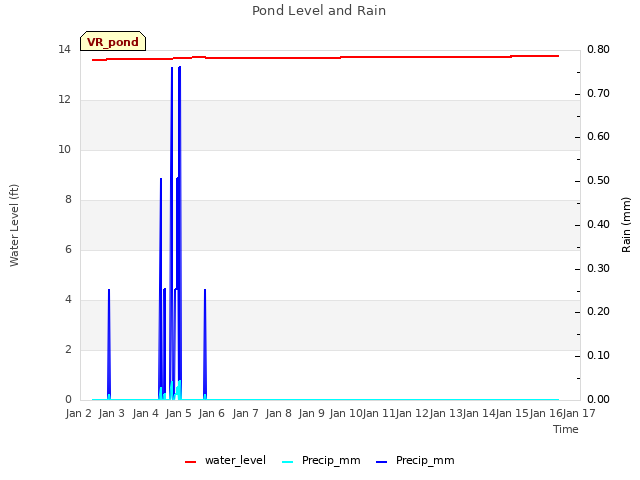
Task: Click the Time axis label
Action: pyautogui.click(x=566, y=429)
